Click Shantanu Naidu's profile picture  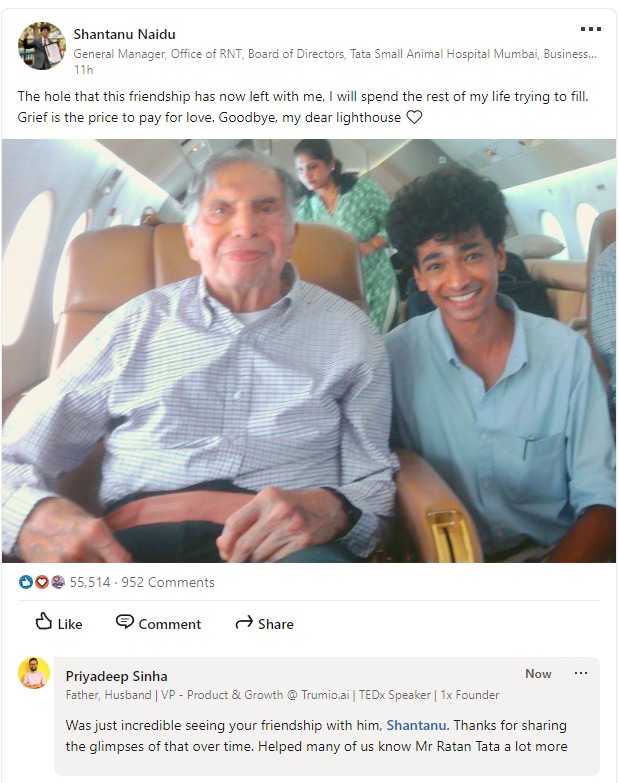(x=42, y=46)
